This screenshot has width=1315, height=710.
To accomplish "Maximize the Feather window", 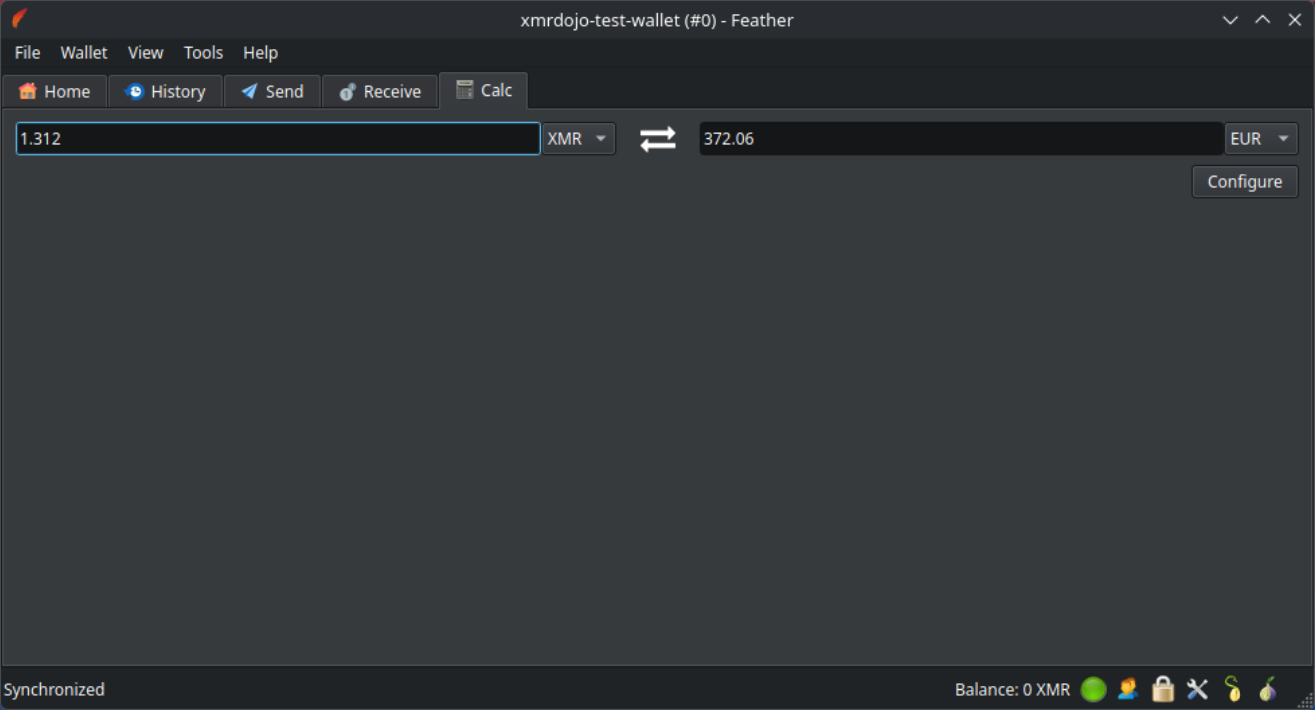I will click(x=1263, y=19).
